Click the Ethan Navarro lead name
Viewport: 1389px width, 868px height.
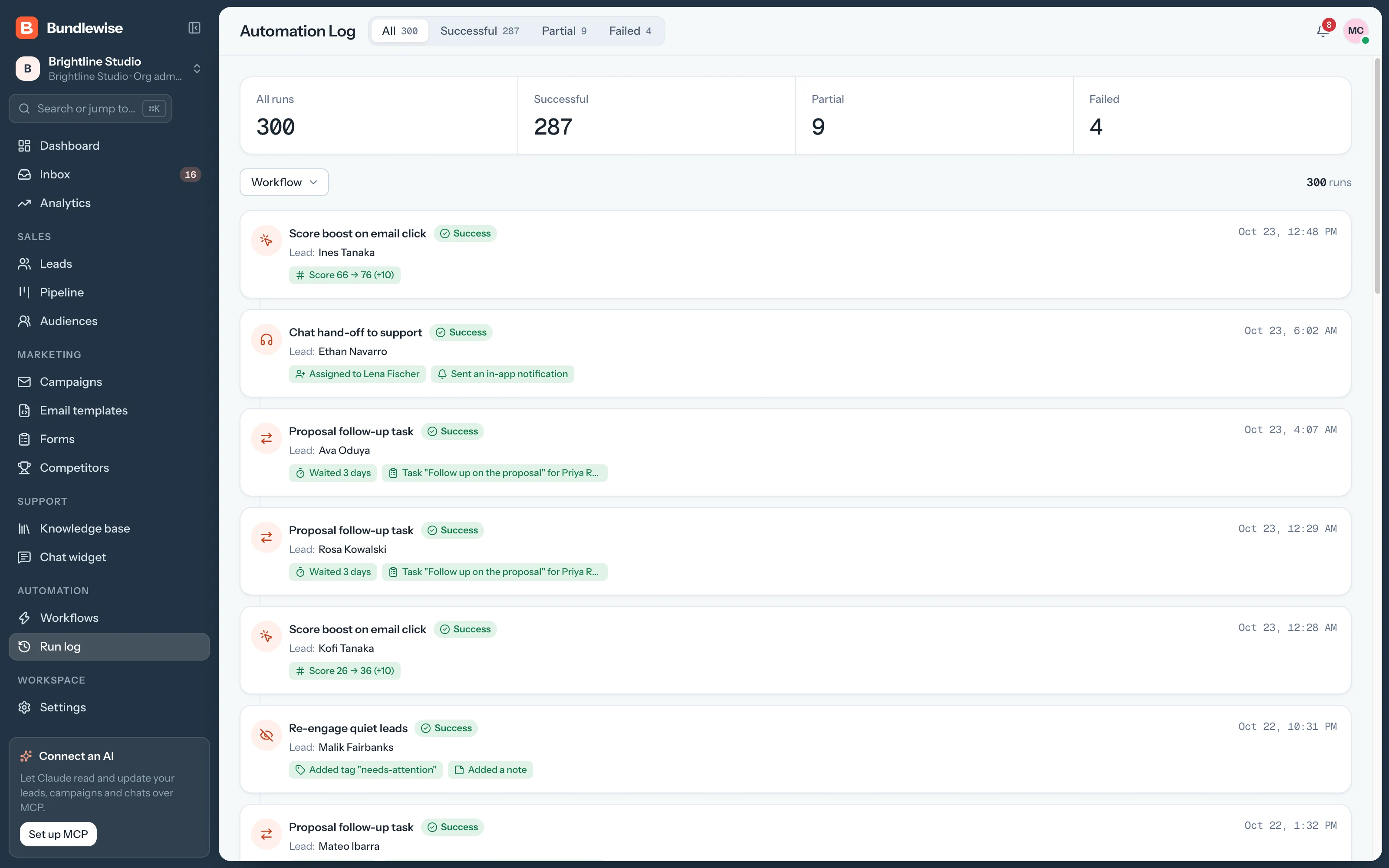[x=352, y=352]
